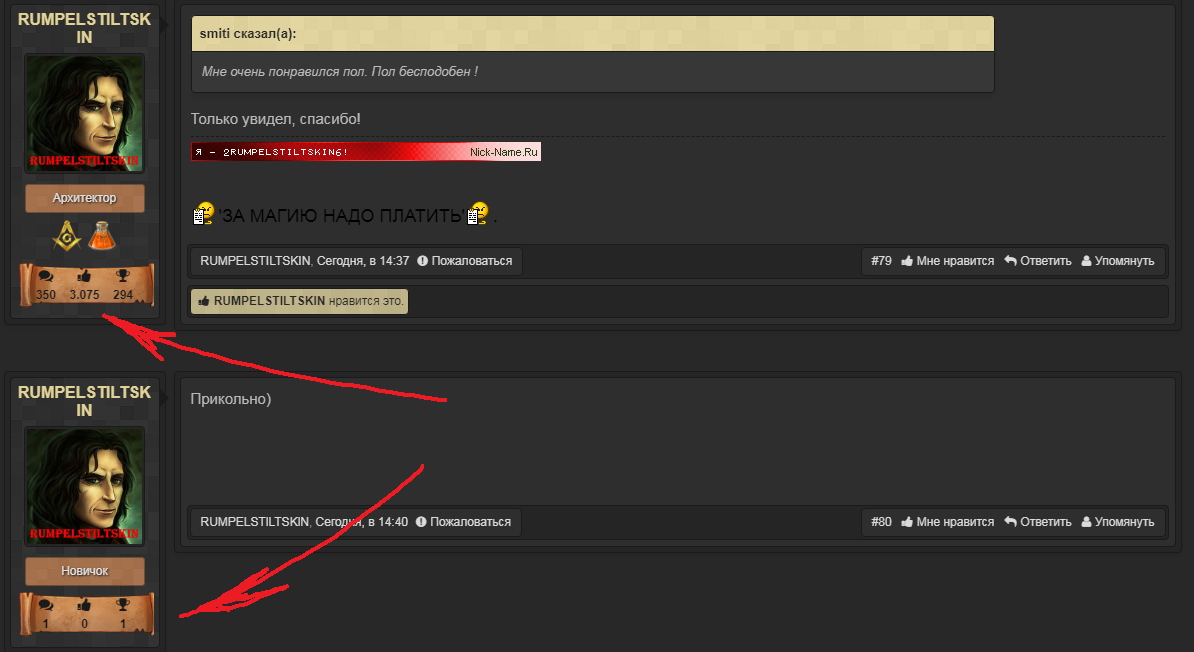Click thumbs-up likes icon showing 3.075
The image size is (1194, 652).
click(x=84, y=276)
